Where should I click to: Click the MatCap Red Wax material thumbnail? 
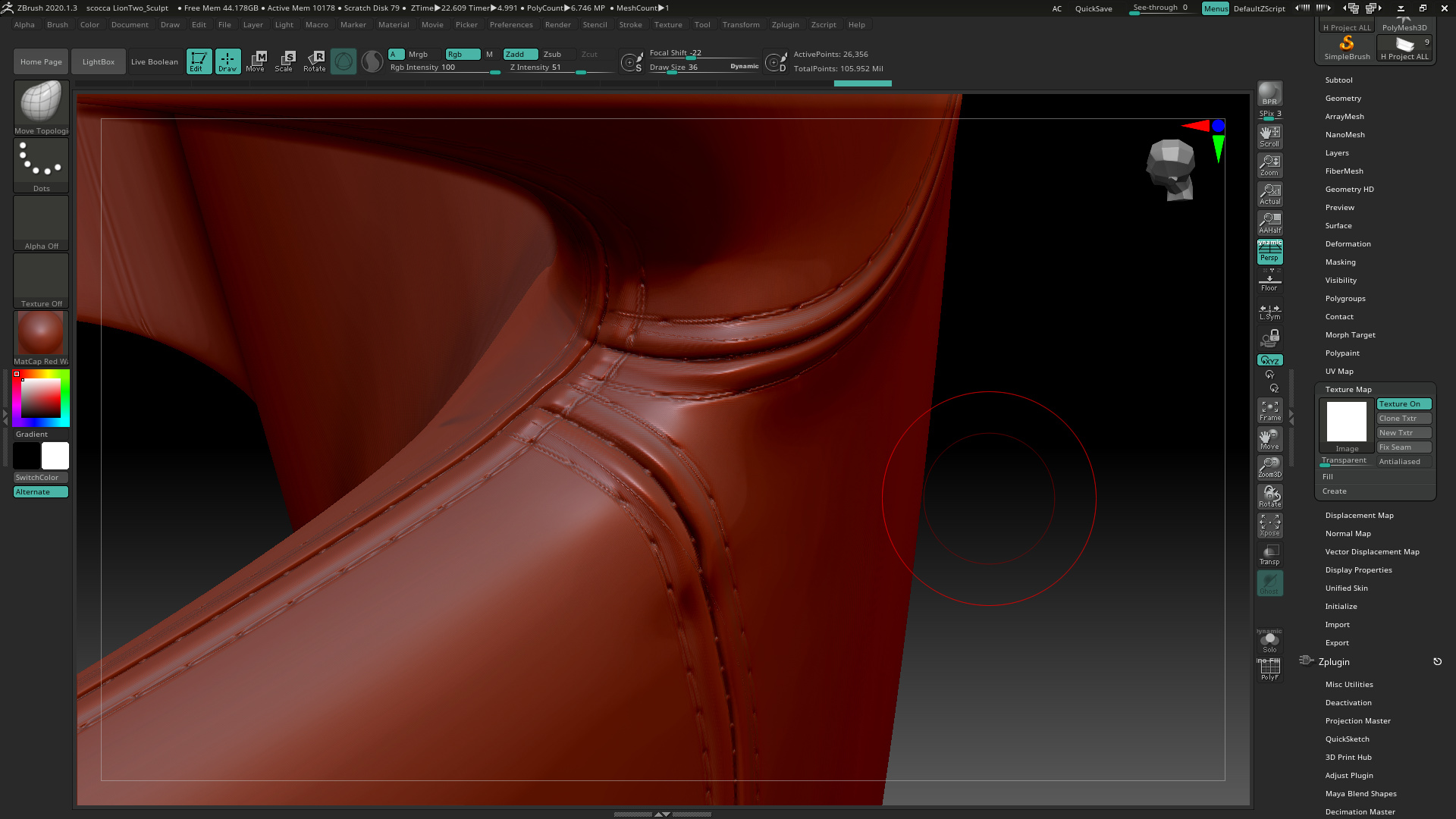point(41,334)
